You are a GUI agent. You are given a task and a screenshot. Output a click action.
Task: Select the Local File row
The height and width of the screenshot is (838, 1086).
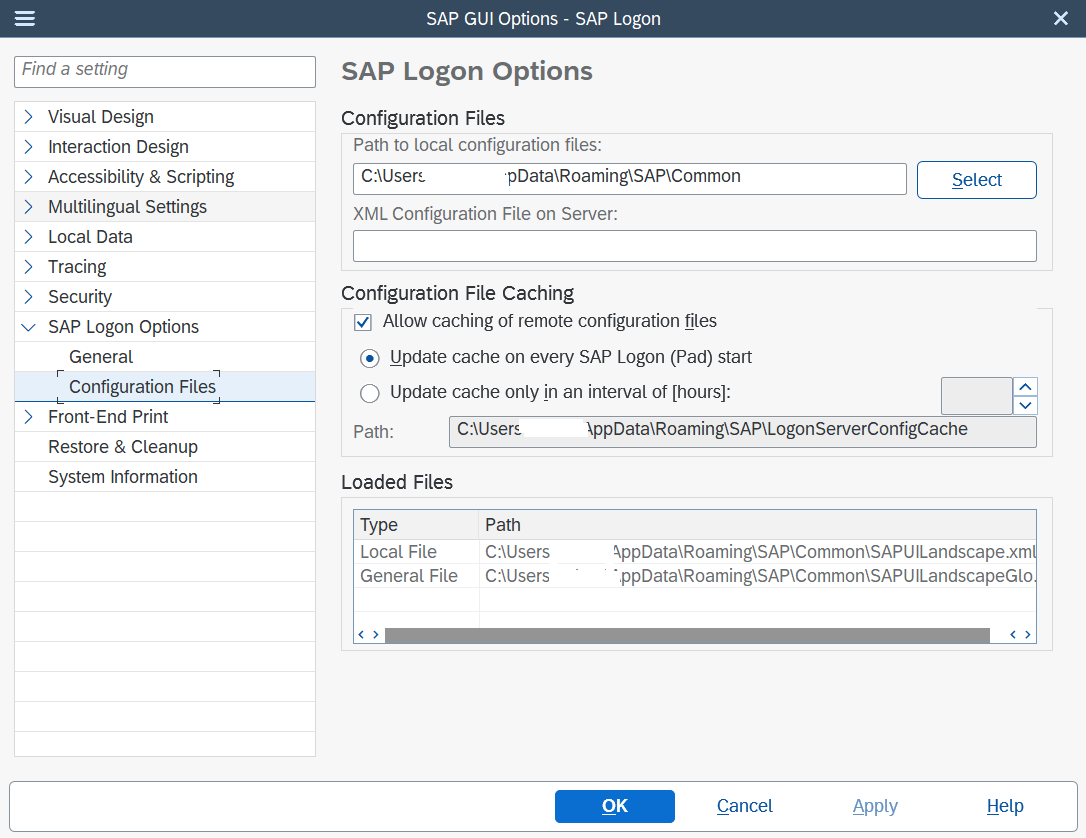click(x=695, y=552)
